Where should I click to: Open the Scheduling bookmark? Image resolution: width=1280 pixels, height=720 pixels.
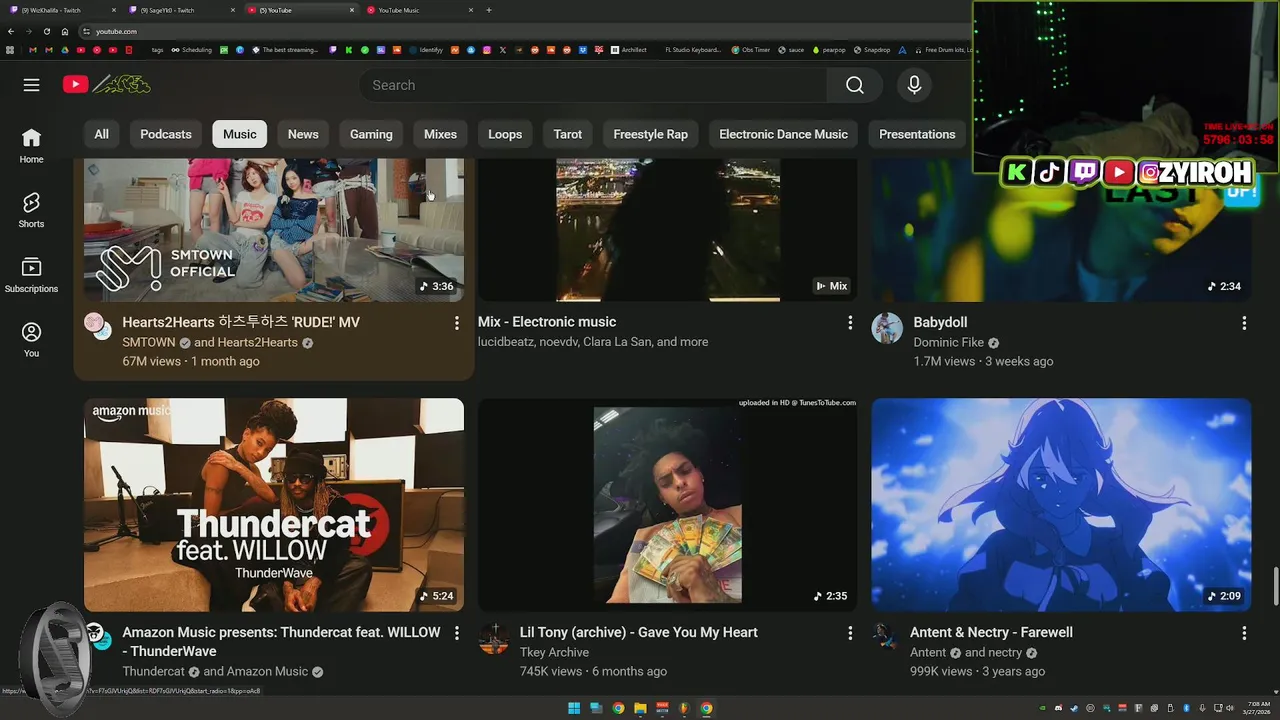pyautogui.click(x=191, y=50)
